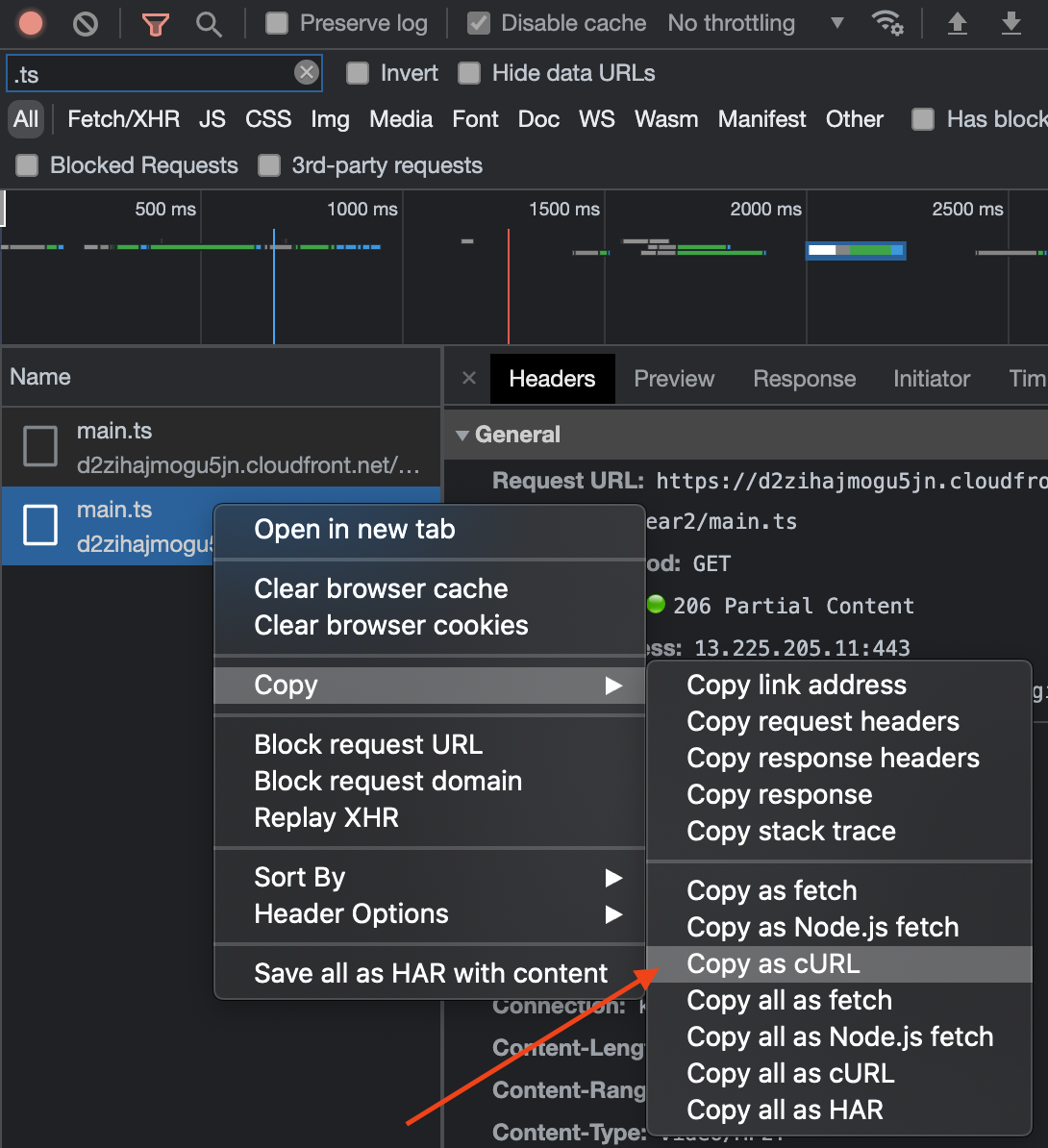Expand the Copy submenu arrow
1048x1148 pixels.
[613, 686]
